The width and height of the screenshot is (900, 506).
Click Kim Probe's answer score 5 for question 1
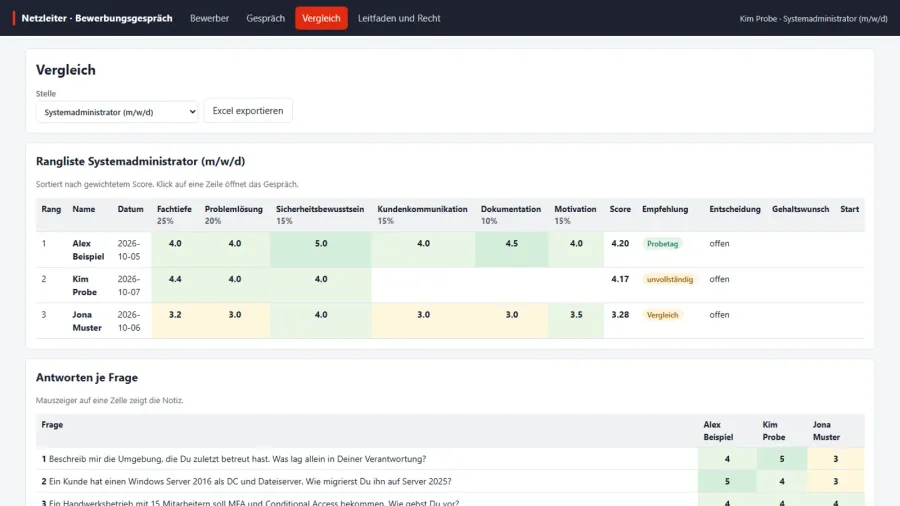click(x=782, y=459)
